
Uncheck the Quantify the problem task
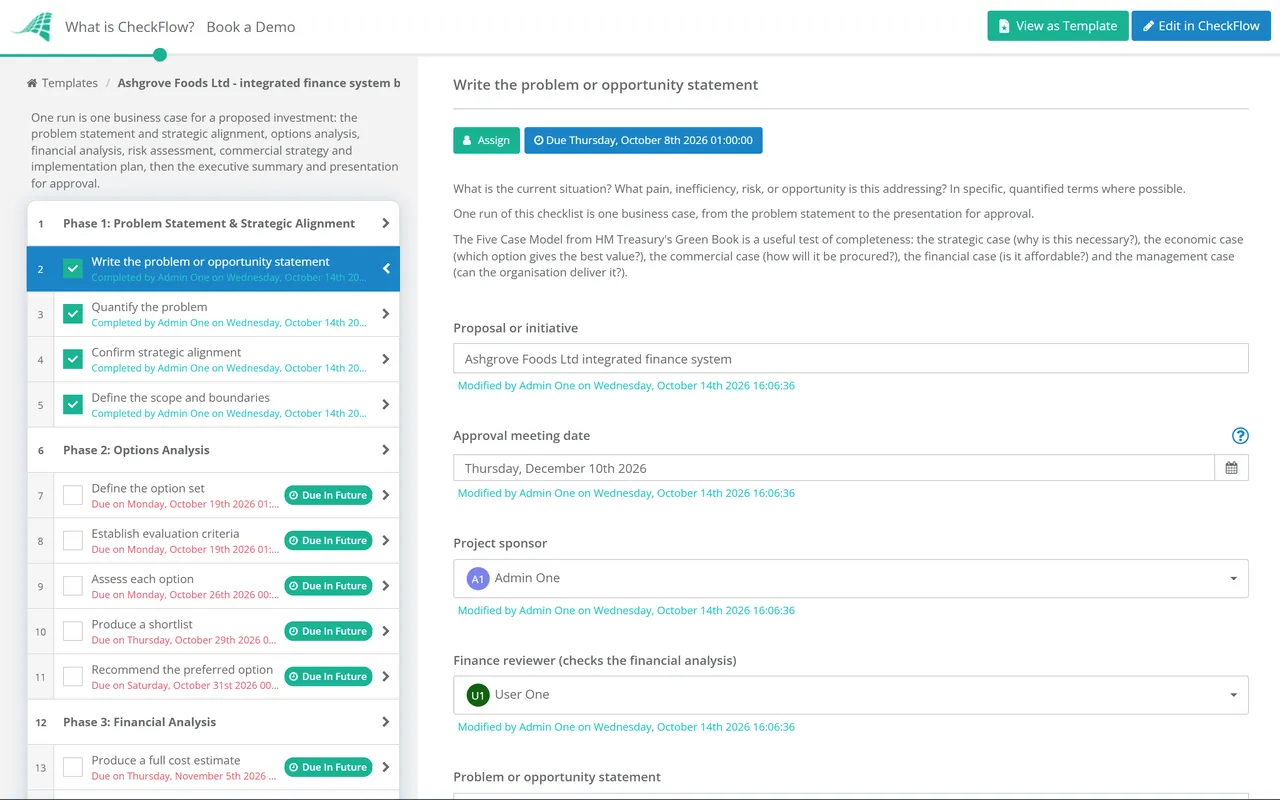pos(73,314)
